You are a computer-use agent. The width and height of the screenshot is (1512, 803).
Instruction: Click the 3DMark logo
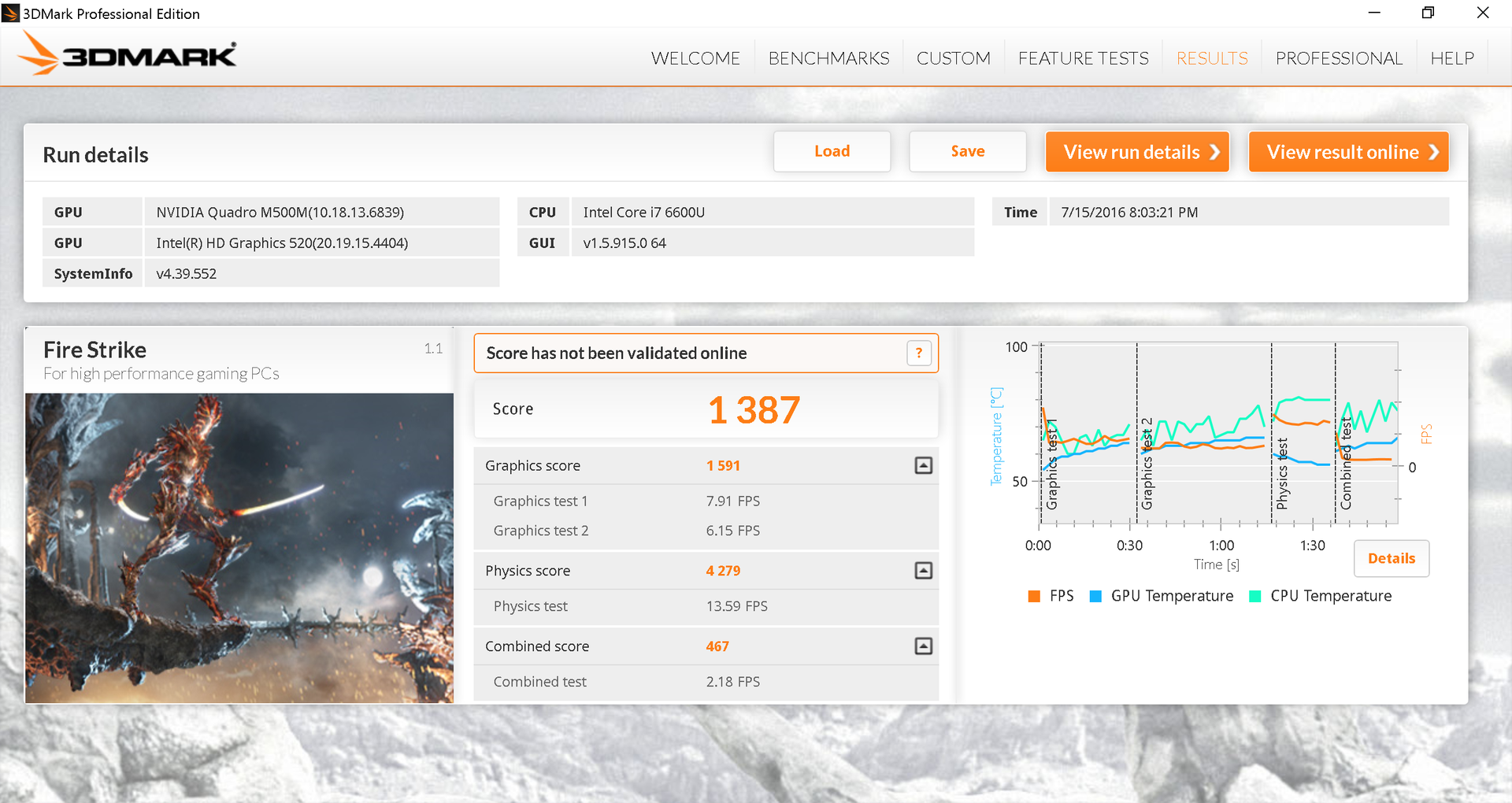[126, 54]
